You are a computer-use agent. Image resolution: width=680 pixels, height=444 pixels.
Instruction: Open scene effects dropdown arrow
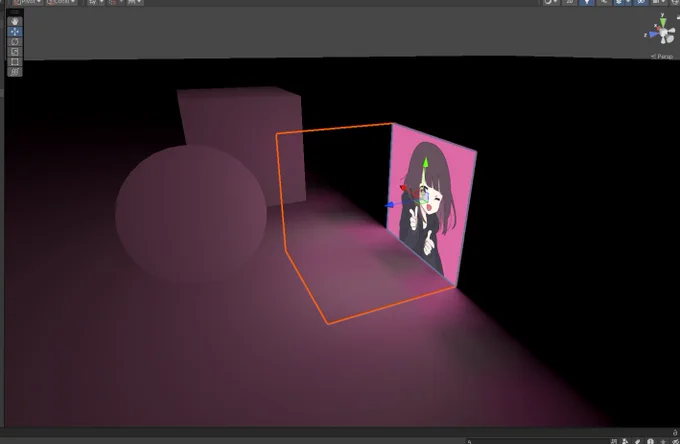click(628, 2)
